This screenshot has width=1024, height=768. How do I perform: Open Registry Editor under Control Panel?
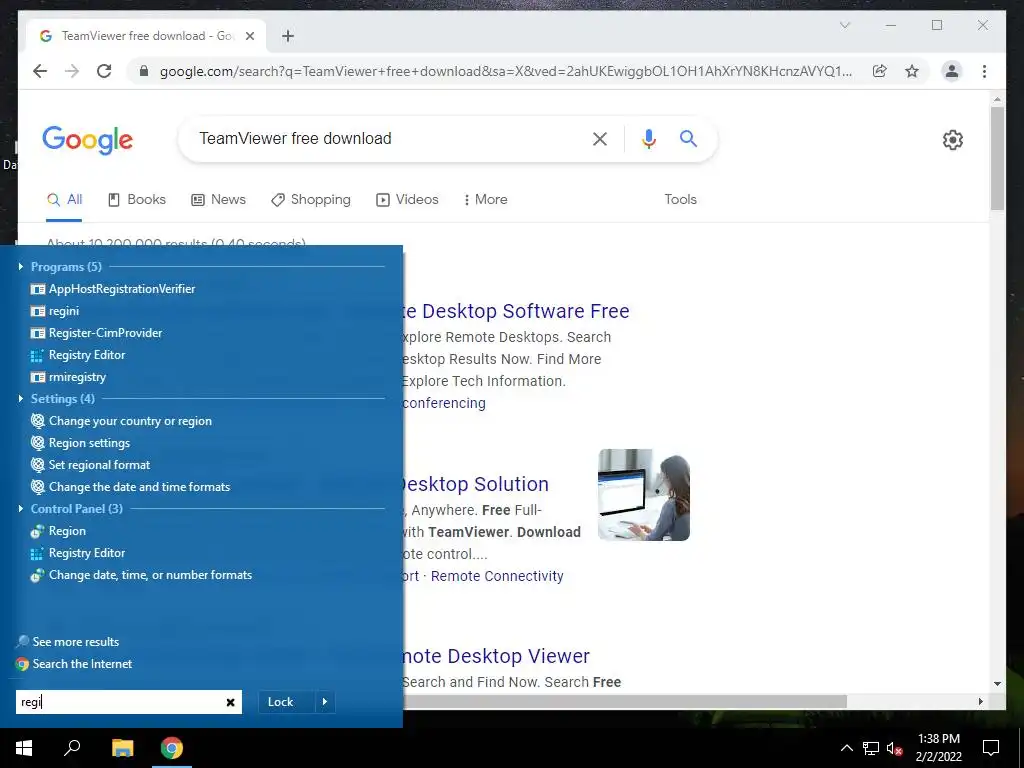coord(78,553)
